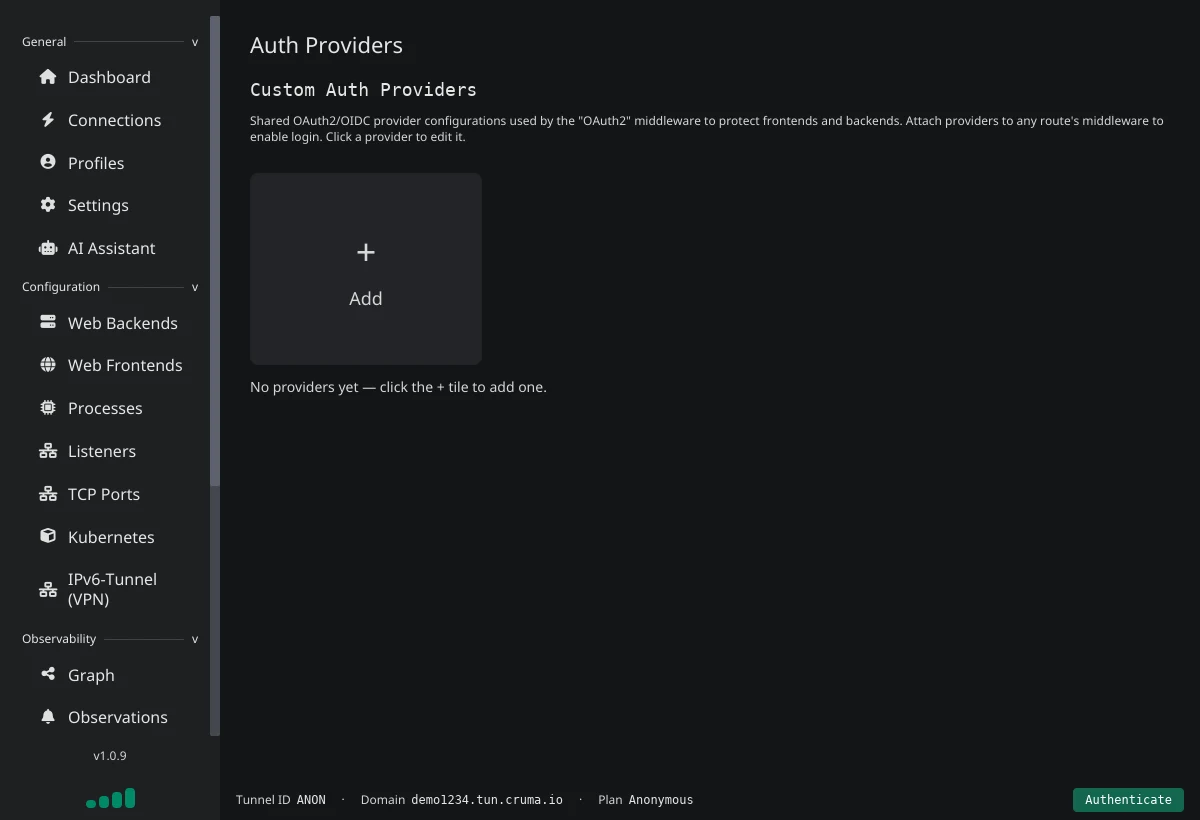
Task: Open the AI Assistant
Action: pos(110,248)
